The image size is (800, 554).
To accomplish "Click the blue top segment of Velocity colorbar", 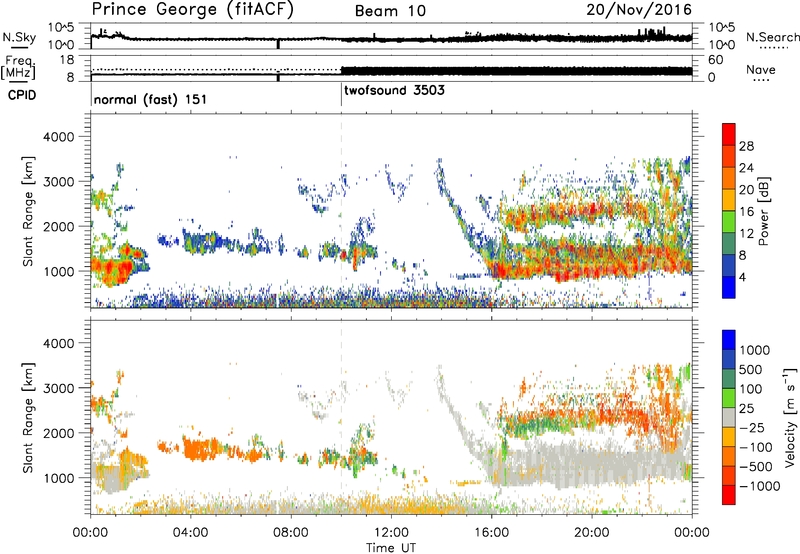I will tap(729, 340).
